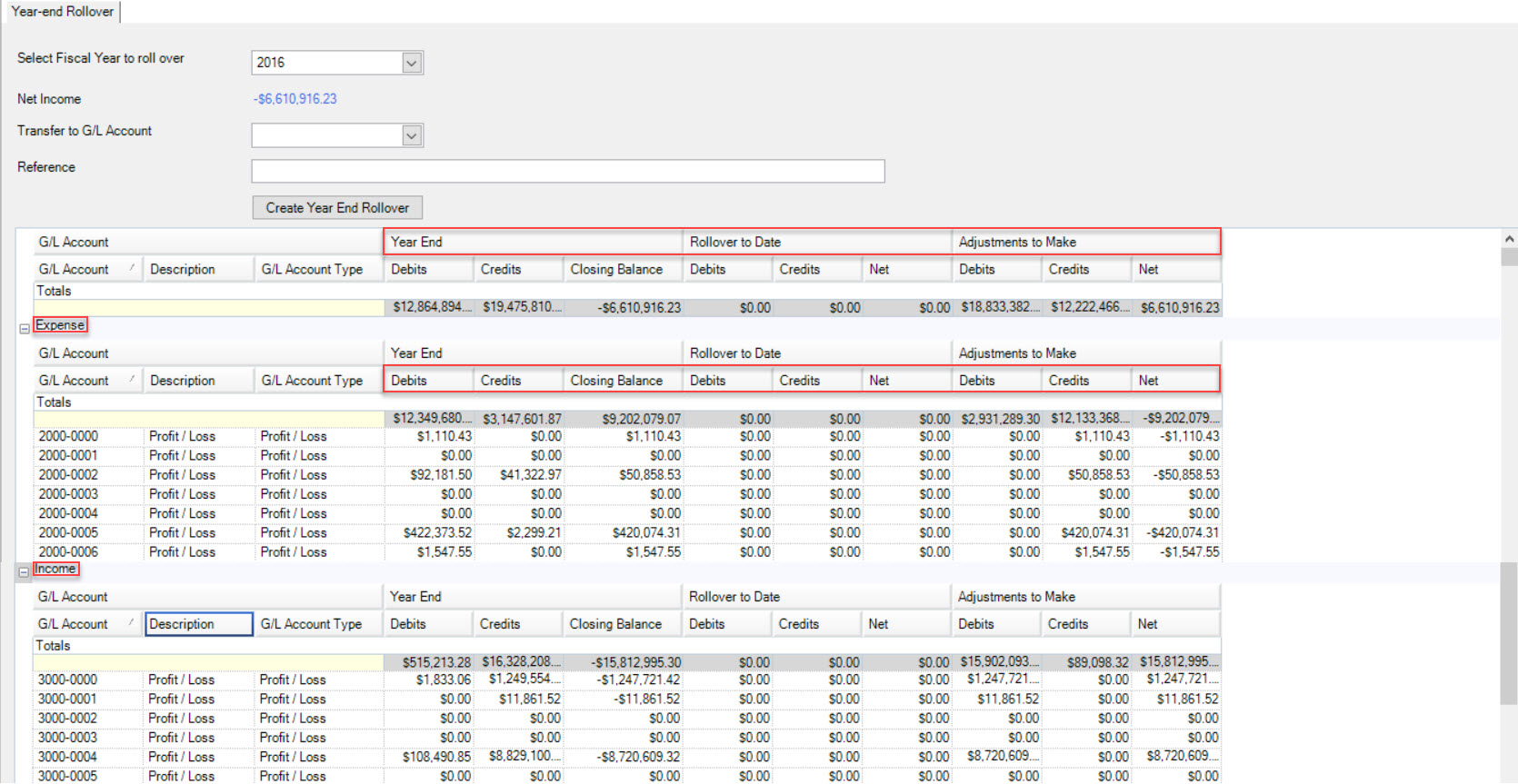Click the scroll-up arrow of vertical scrollbar
This screenshot has height=784, width=1518.
tap(1509, 239)
